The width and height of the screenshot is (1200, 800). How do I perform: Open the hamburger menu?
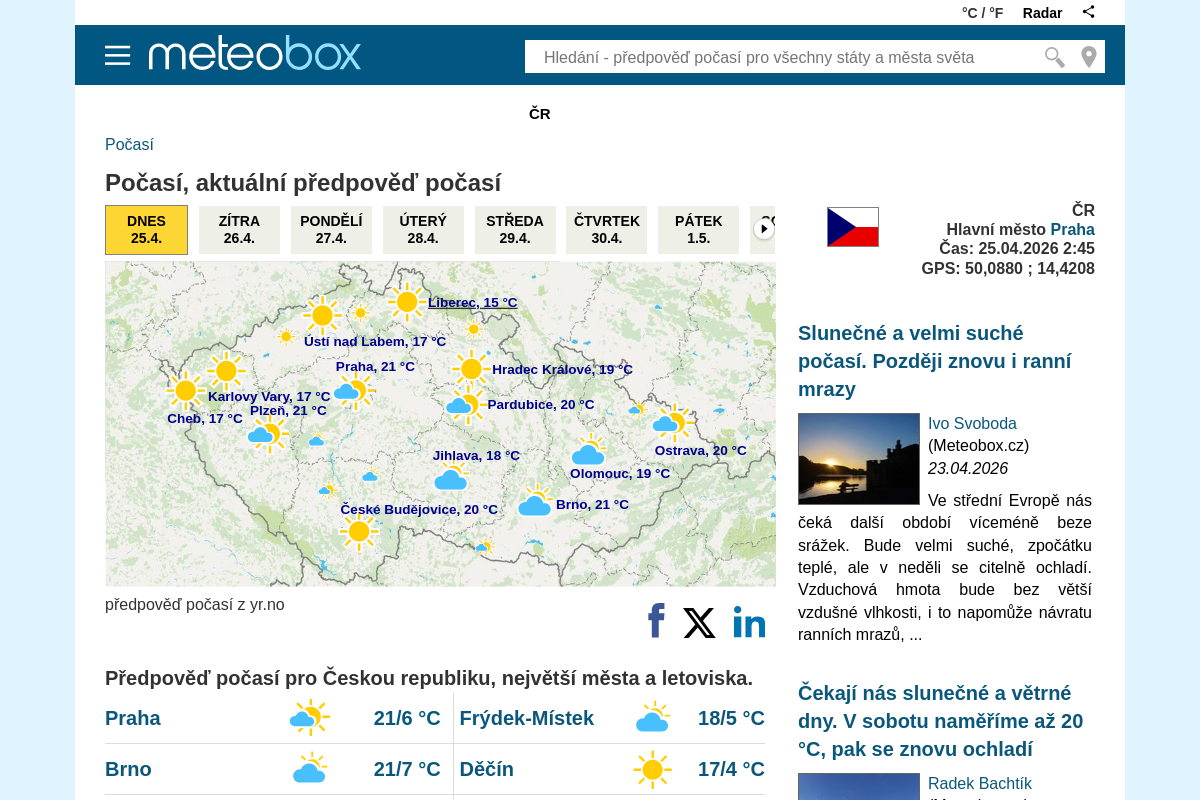(x=118, y=55)
